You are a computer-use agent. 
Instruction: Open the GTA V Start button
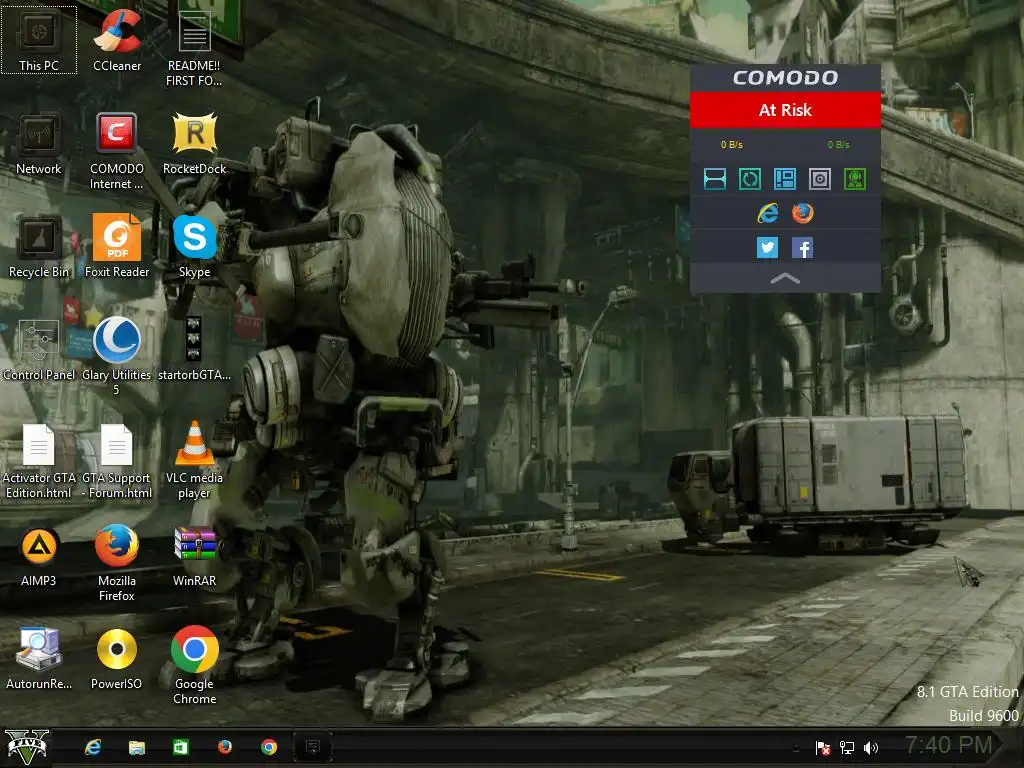(27, 747)
